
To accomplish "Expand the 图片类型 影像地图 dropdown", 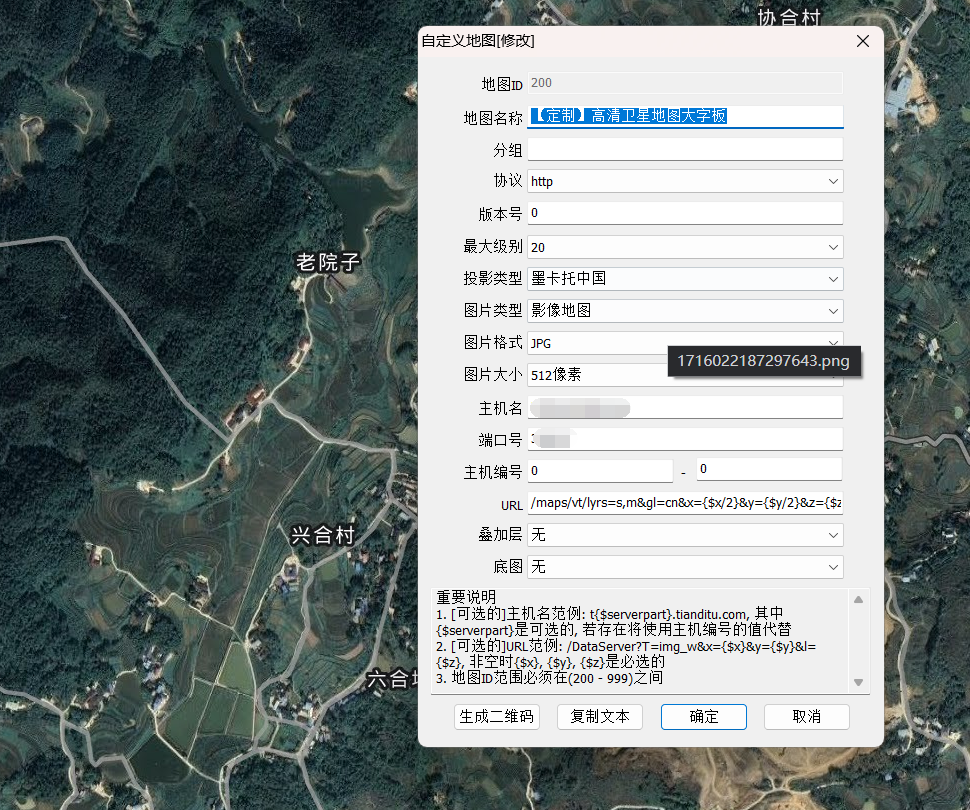I will 685,311.
